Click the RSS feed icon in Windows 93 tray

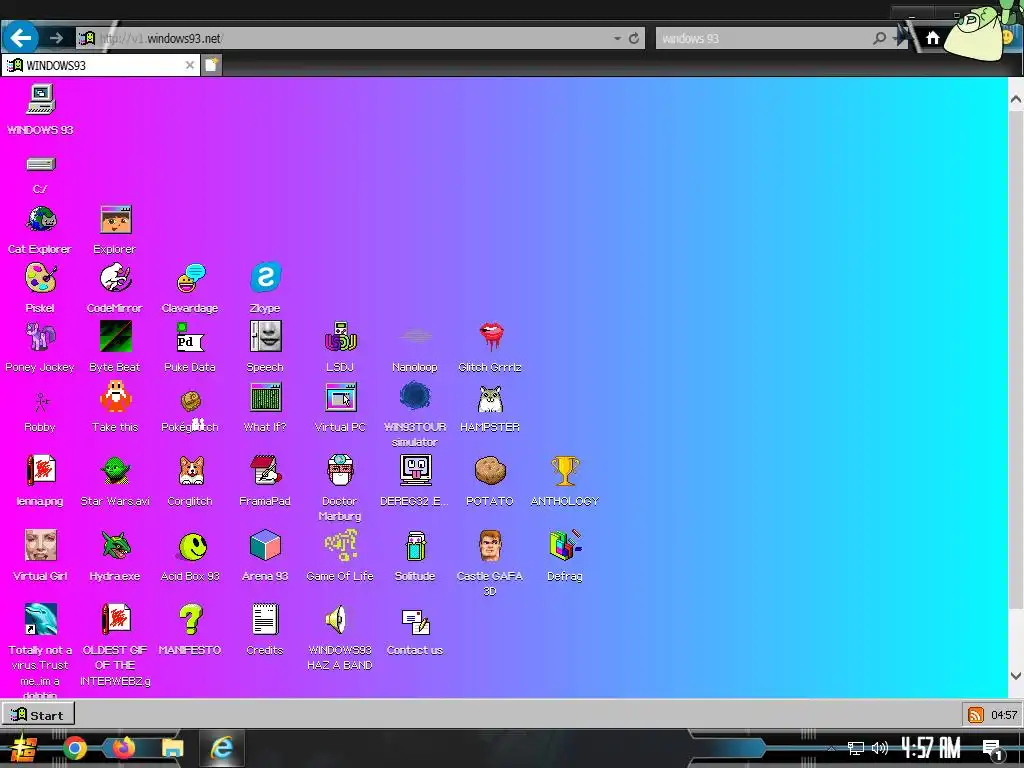click(x=976, y=715)
